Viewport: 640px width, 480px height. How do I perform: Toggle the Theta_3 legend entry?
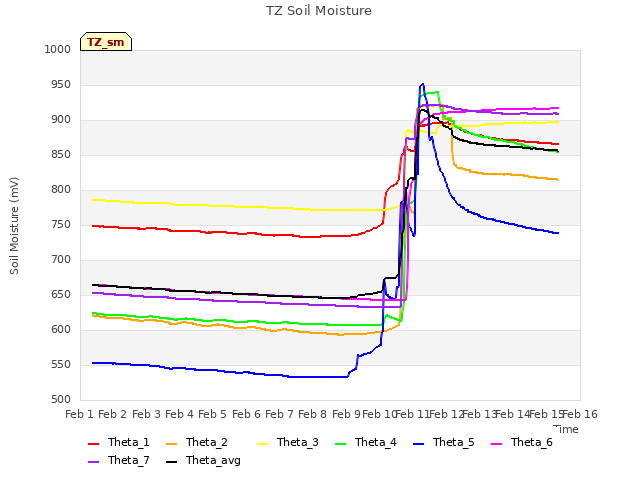(x=288, y=442)
